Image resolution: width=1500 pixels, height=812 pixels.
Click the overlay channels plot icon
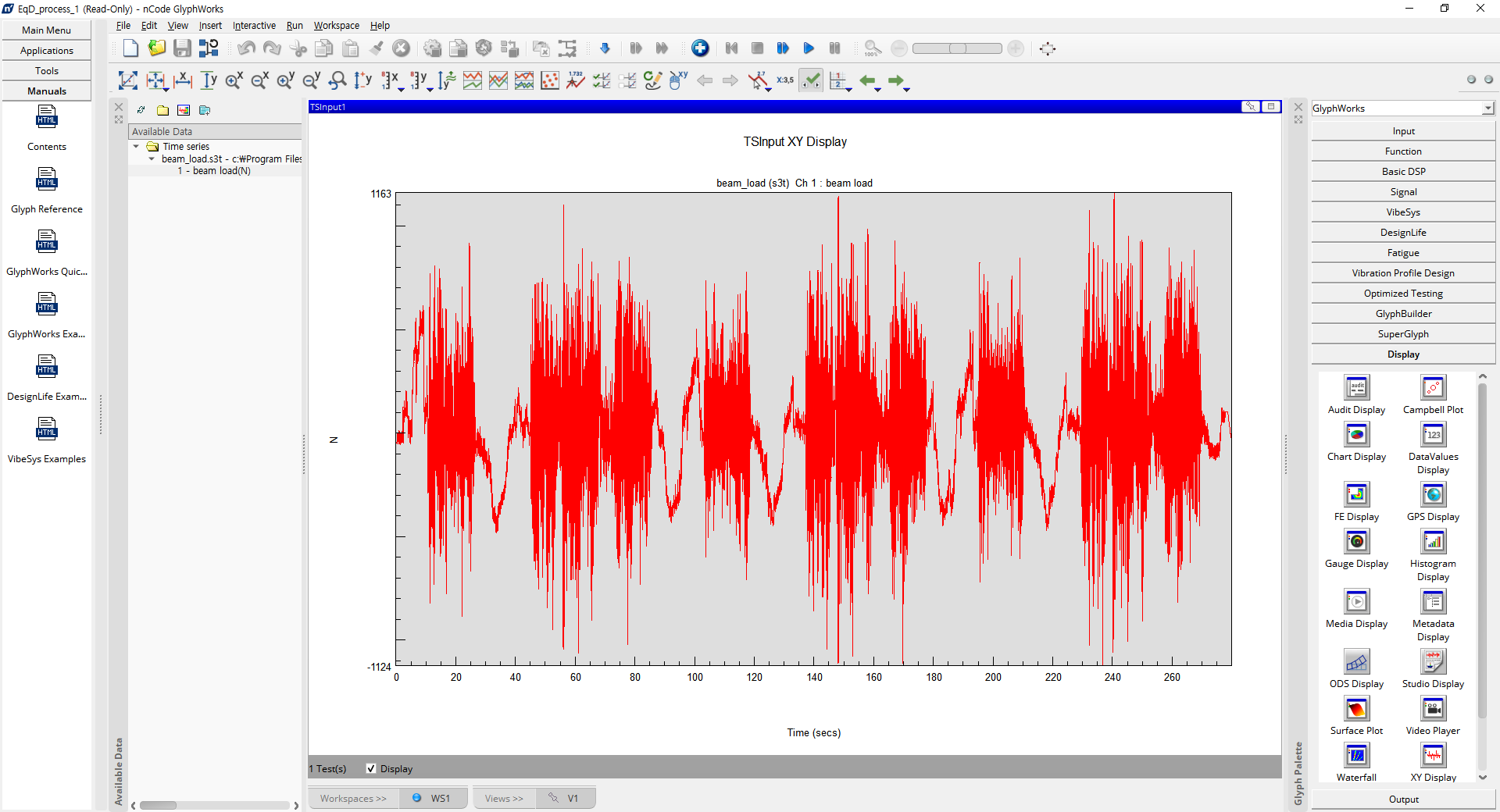tap(498, 80)
